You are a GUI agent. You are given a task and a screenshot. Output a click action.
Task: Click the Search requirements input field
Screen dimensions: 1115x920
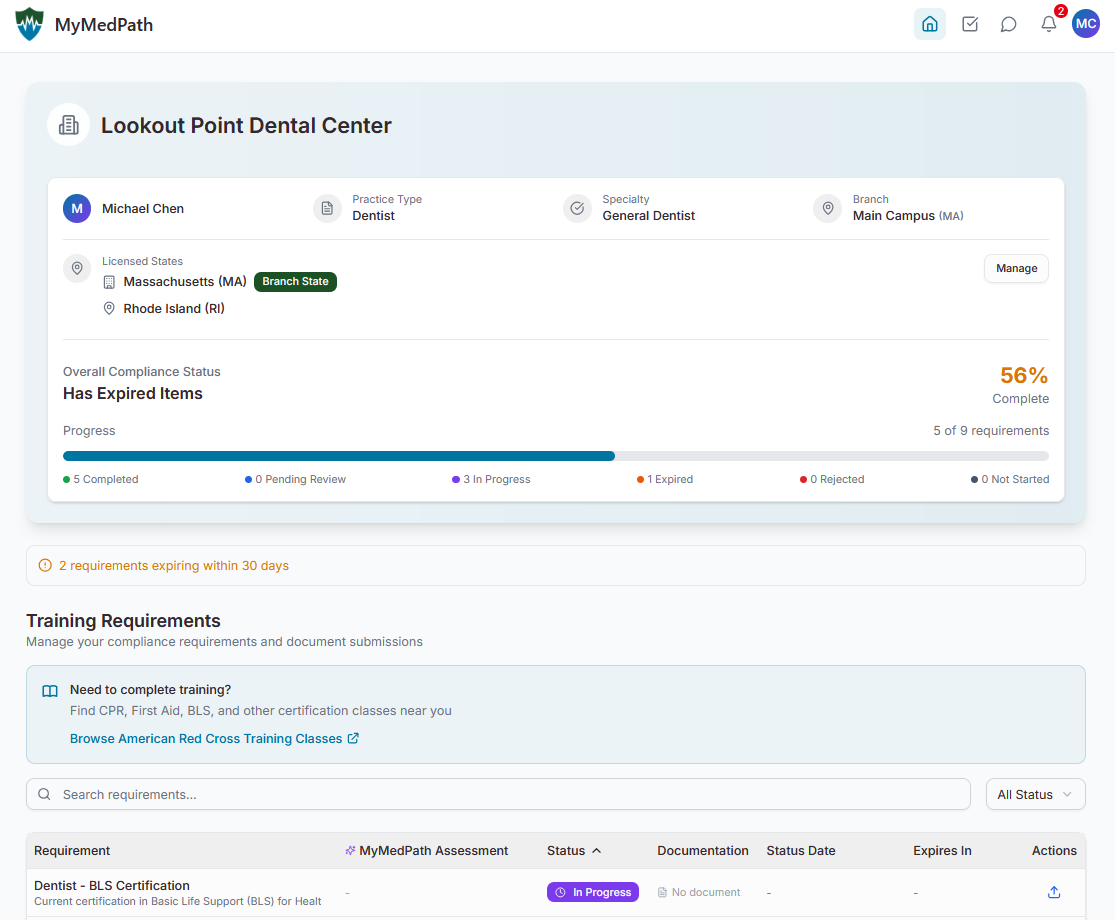[x=400, y=793]
